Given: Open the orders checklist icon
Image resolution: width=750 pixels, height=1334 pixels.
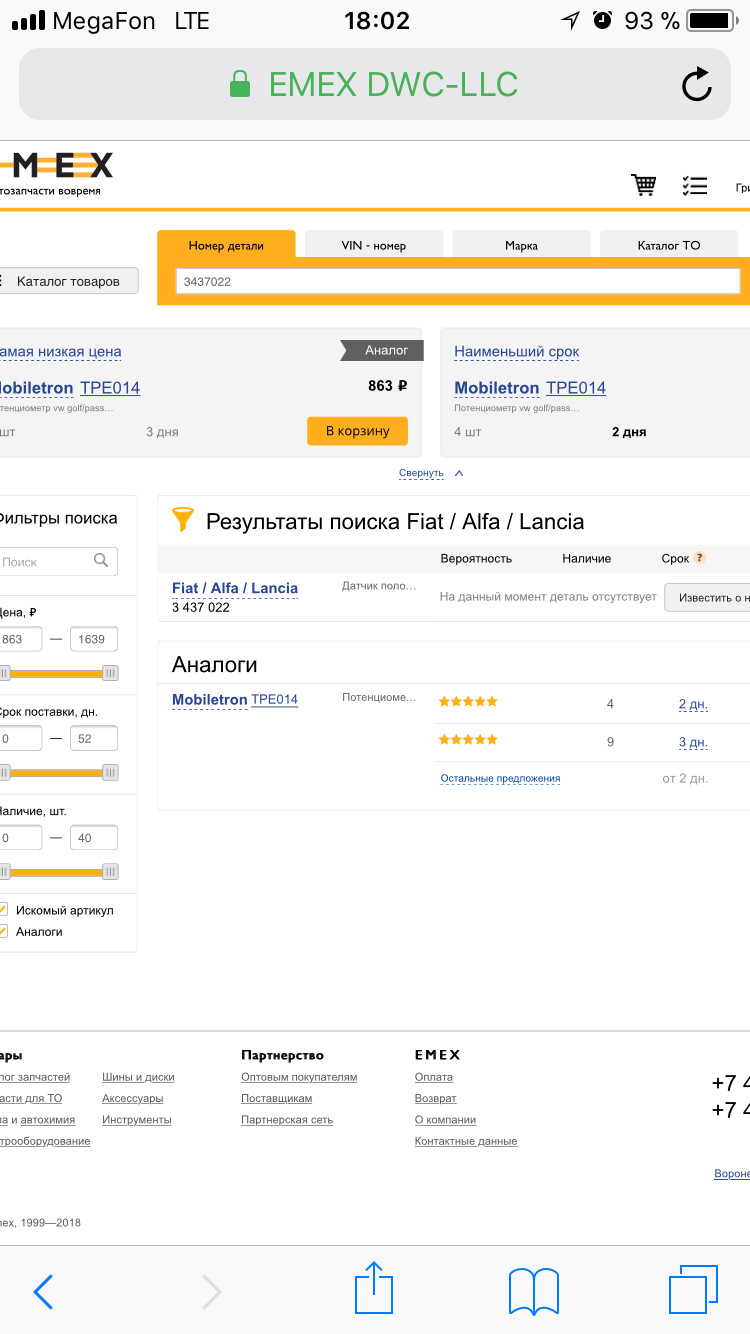Looking at the screenshot, I should coord(695,185).
